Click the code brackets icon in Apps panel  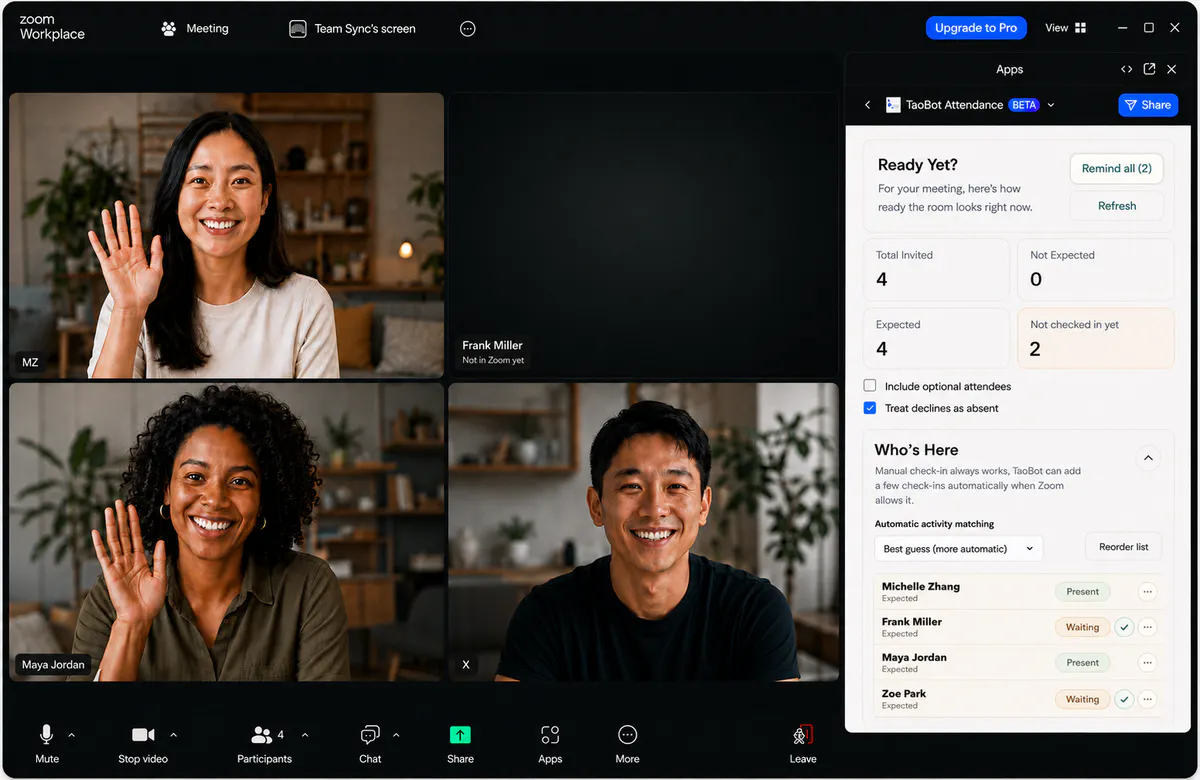(x=1127, y=69)
